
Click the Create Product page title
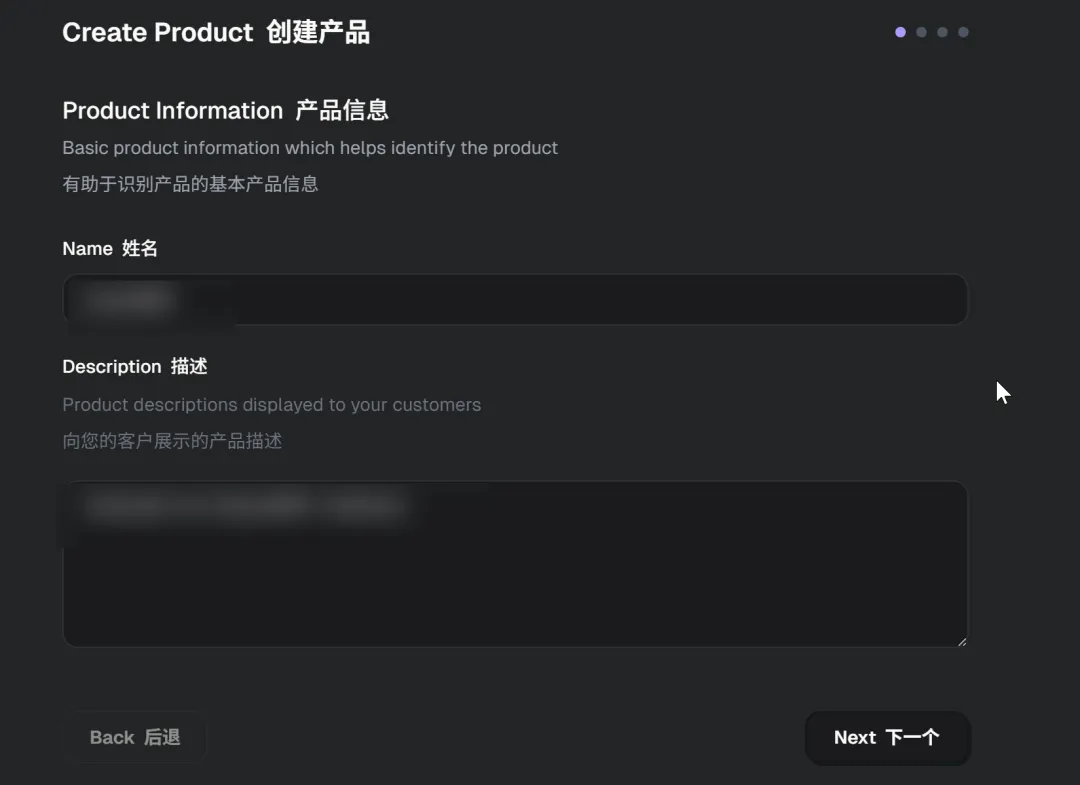(x=158, y=33)
